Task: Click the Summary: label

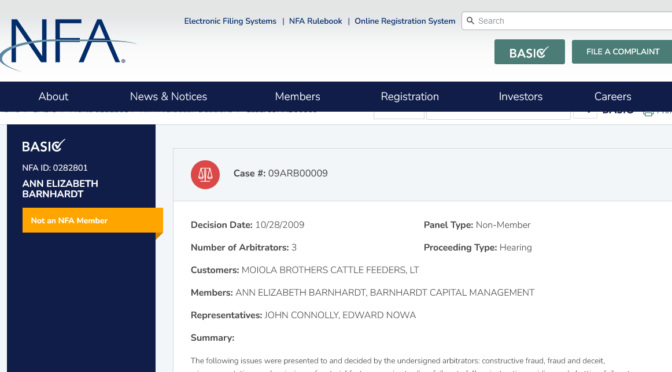Action: pyautogui.click(x=212, y=338)
